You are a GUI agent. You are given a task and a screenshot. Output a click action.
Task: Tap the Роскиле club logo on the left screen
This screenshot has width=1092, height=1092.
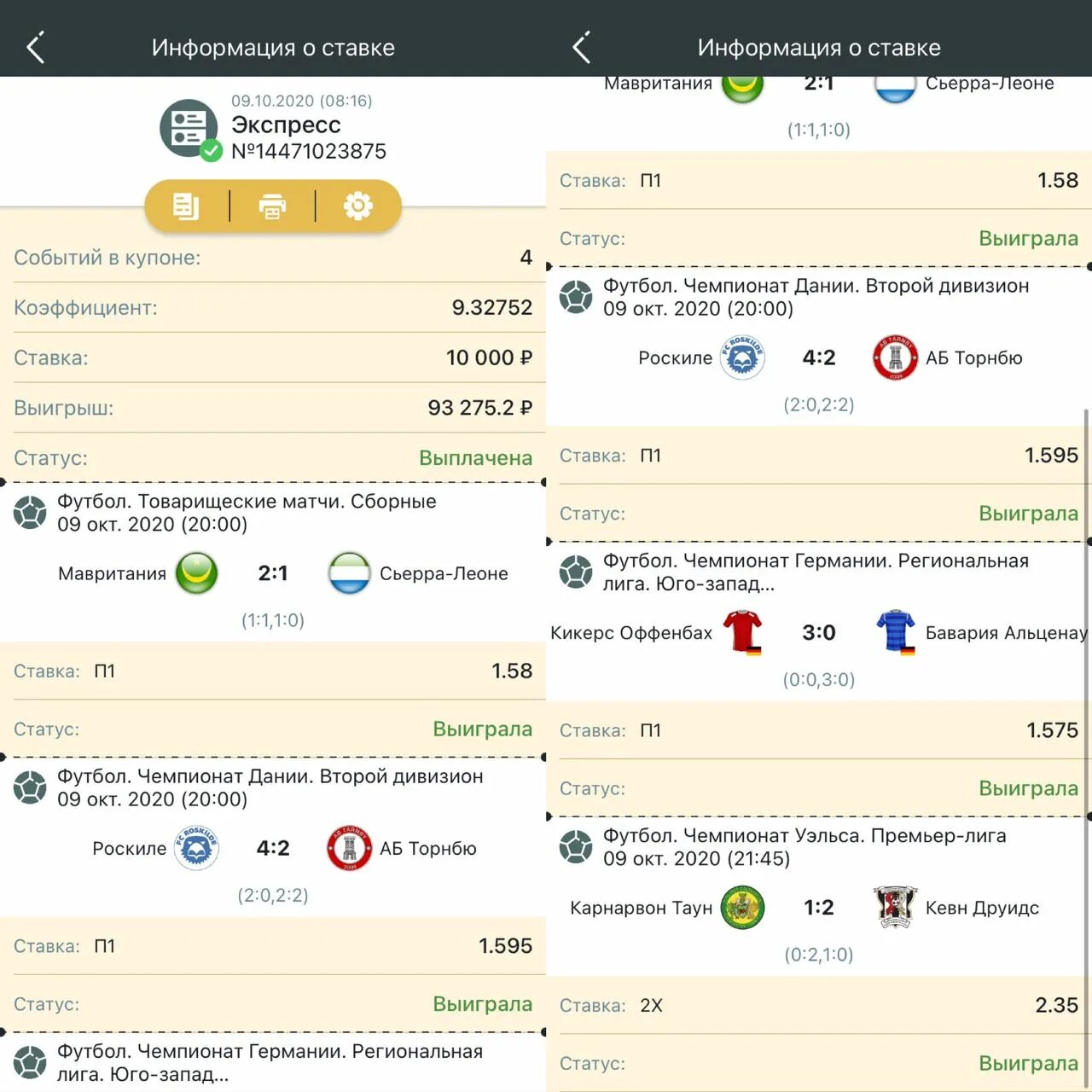(196, 848)
